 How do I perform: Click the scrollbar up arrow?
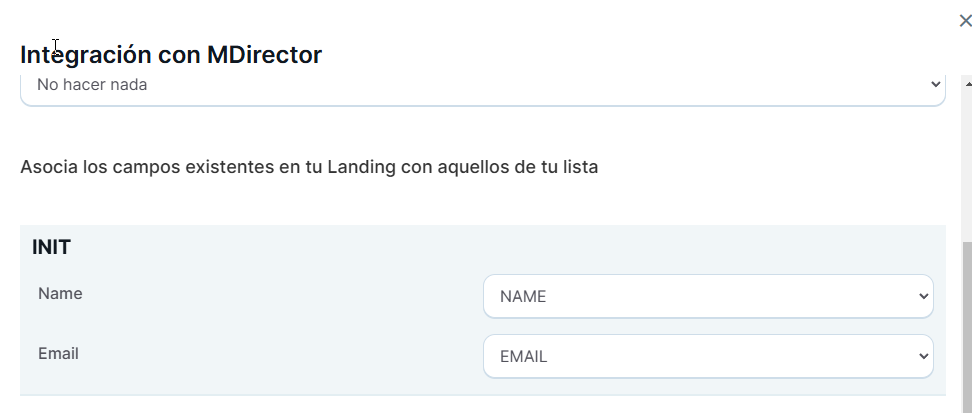[966, 85]
